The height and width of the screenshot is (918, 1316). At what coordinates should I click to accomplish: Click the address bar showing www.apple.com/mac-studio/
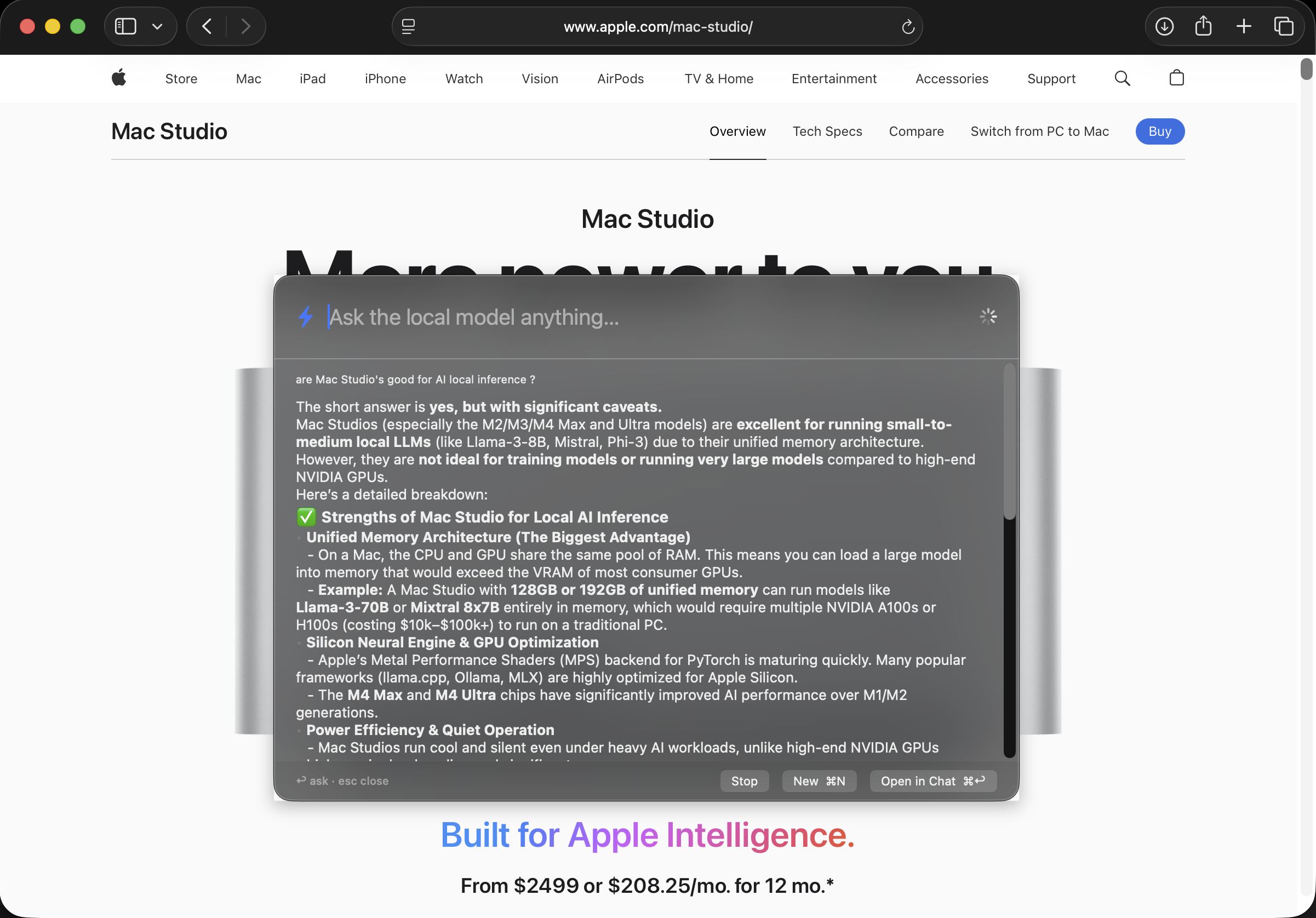[657, 26]
